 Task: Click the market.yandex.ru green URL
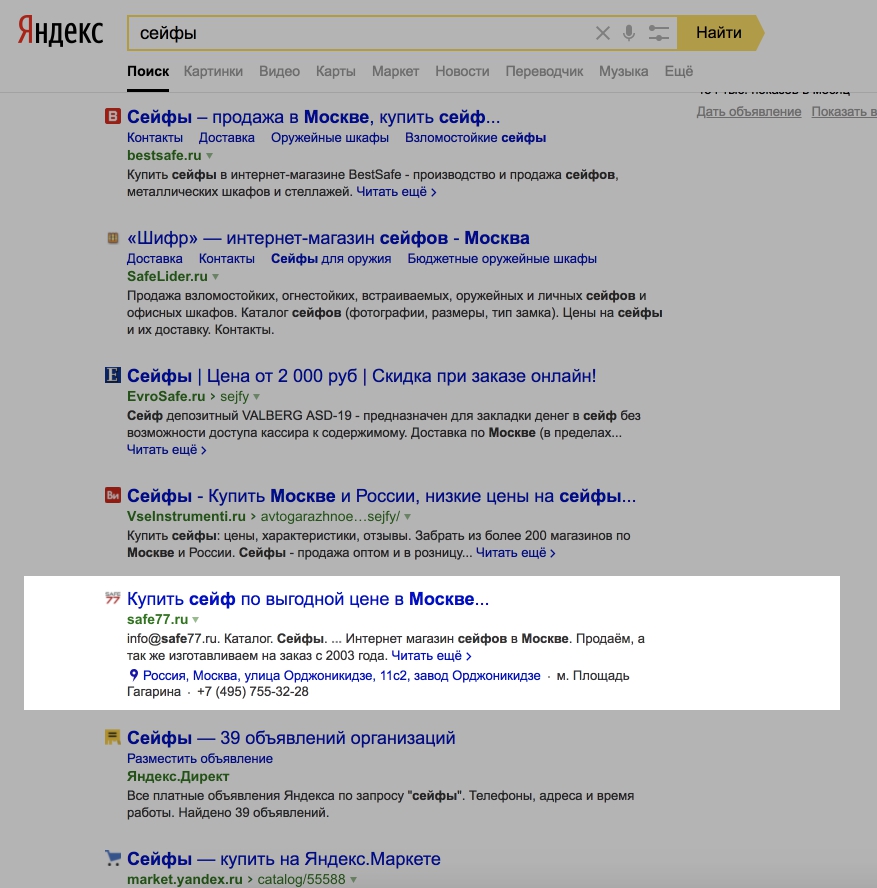pyautogui.click(x=185, y=880)
